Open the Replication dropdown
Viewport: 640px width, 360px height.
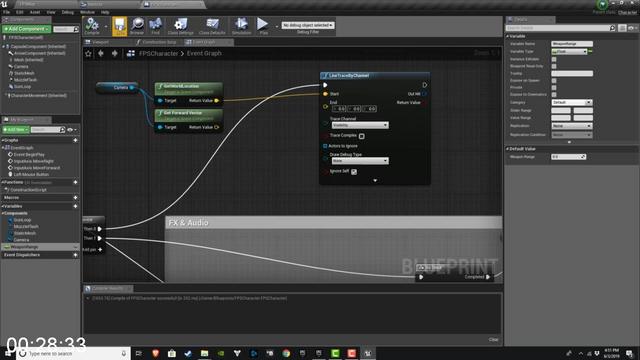pos(571,126)
